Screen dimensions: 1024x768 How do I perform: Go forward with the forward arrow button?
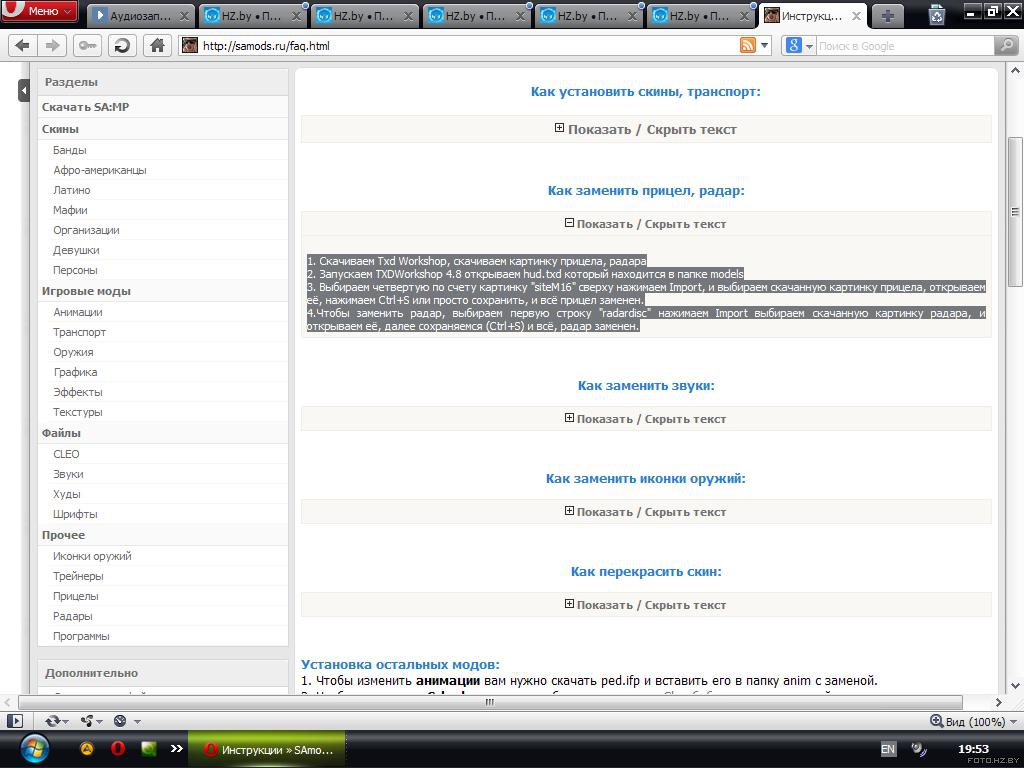(52, 45)
